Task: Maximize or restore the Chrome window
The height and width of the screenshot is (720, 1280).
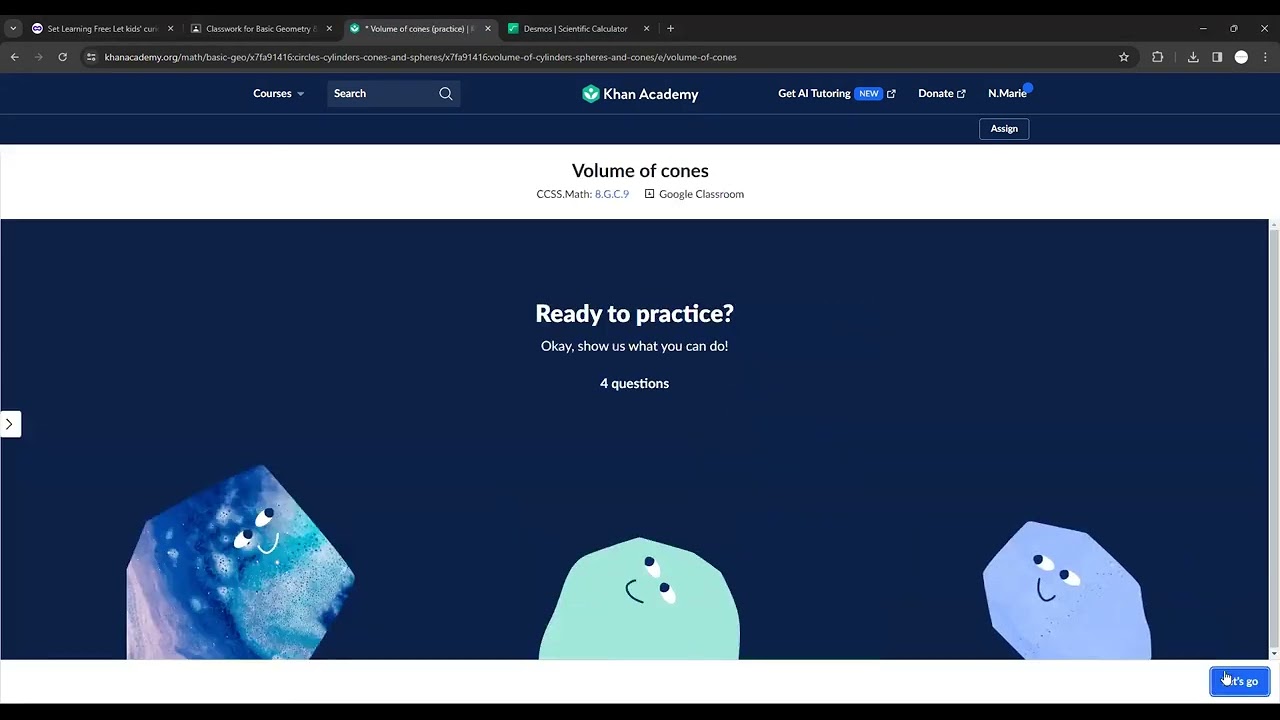Action: 1233,29
